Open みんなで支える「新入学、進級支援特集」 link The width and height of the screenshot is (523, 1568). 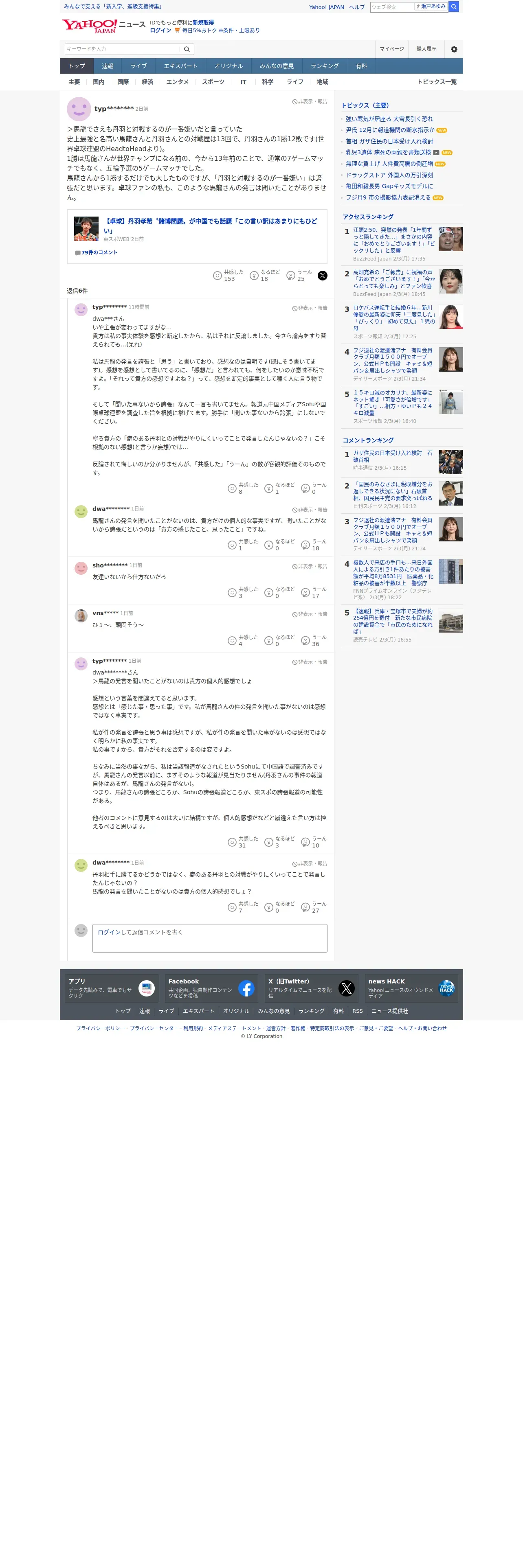pos(114,7)
